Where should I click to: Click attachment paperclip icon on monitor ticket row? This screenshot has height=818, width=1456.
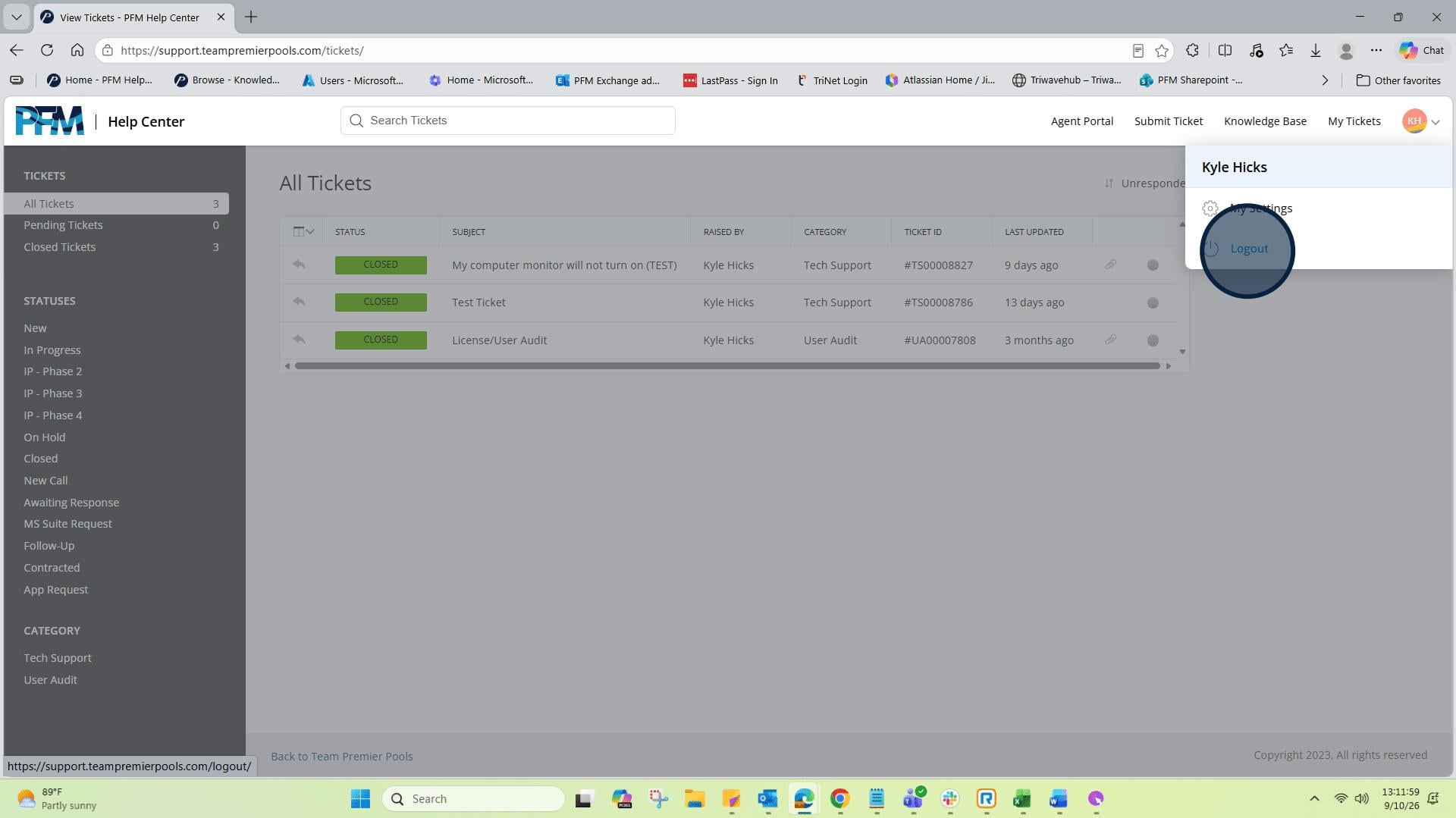[1110, 265]
